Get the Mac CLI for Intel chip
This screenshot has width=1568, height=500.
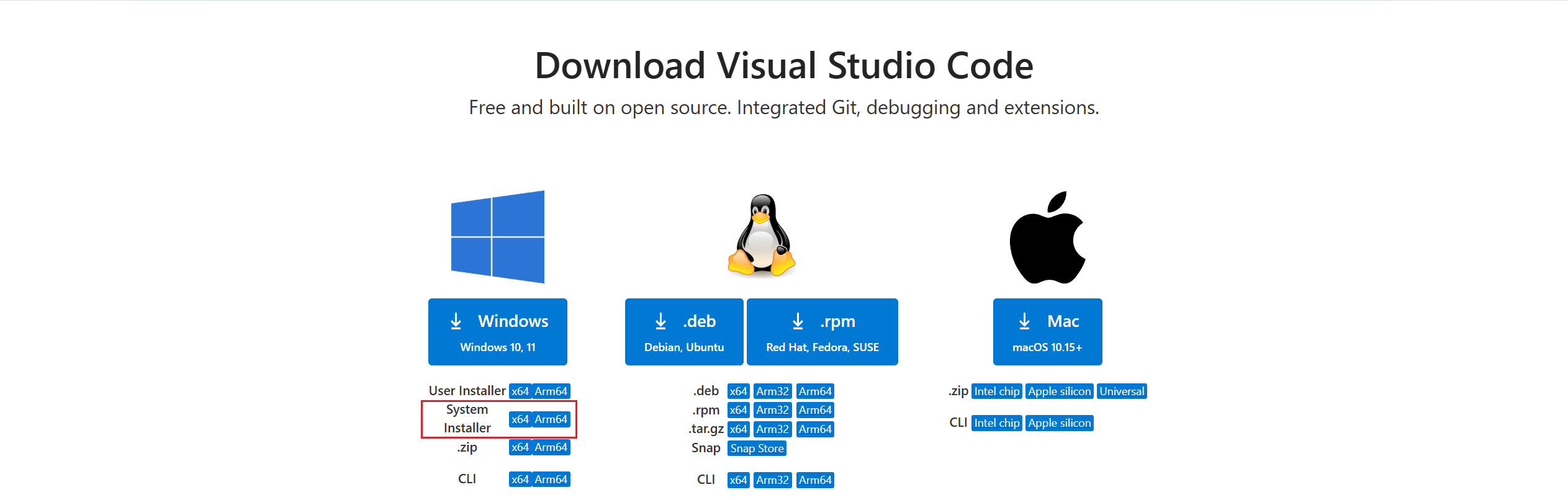[997, 423]
